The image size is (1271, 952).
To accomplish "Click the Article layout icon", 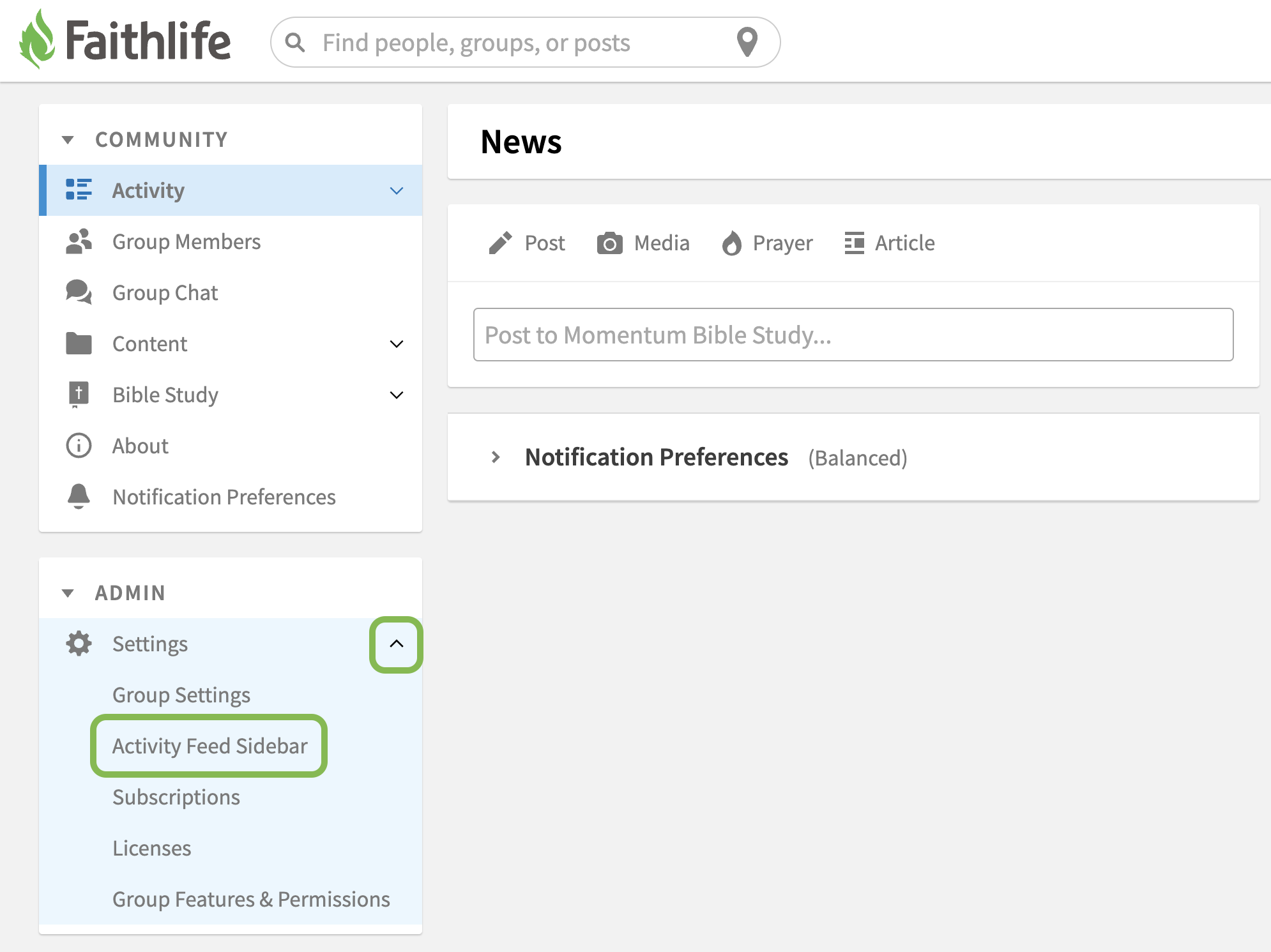I will (x=854, y=243).
